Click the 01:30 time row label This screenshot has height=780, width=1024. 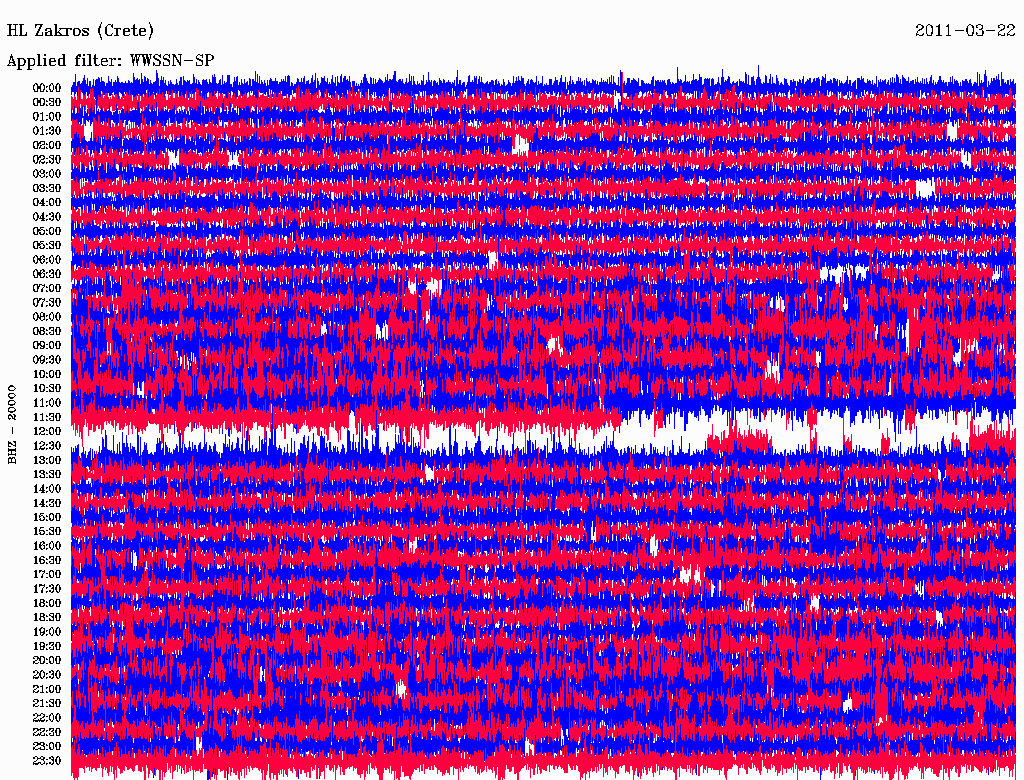click(47, 131)
